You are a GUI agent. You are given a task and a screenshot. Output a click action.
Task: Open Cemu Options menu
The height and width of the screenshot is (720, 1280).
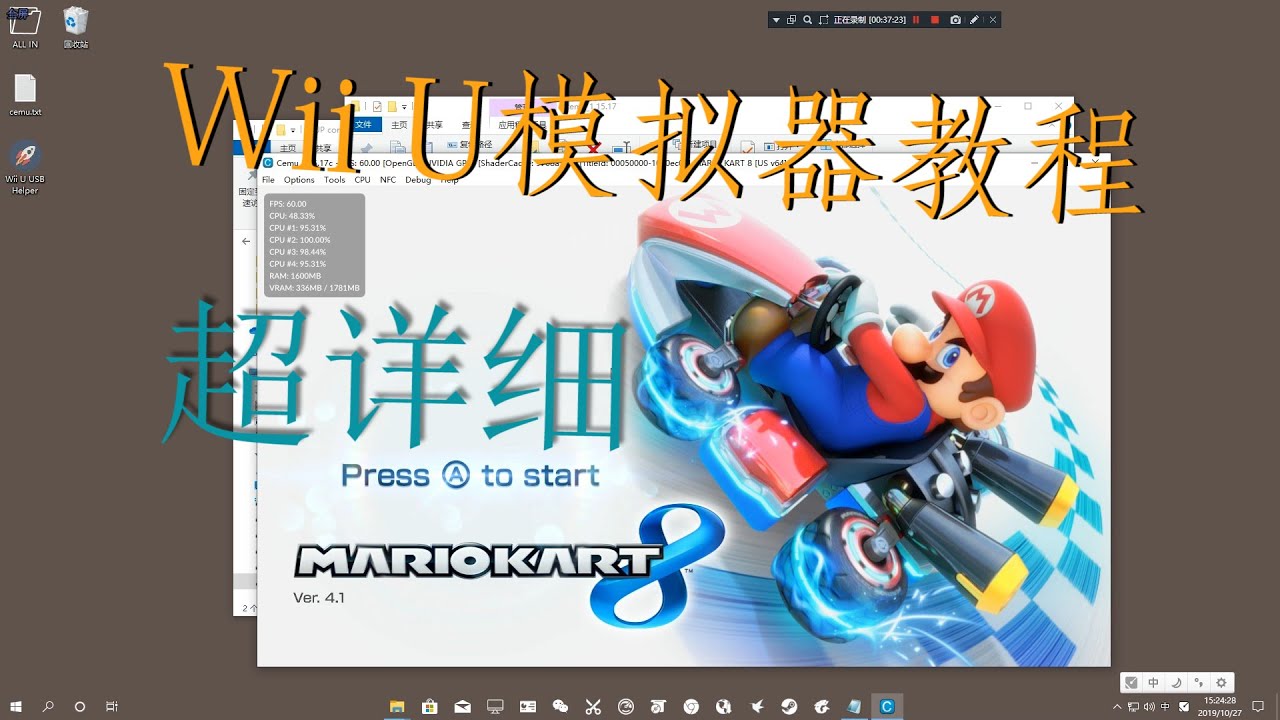299,180
